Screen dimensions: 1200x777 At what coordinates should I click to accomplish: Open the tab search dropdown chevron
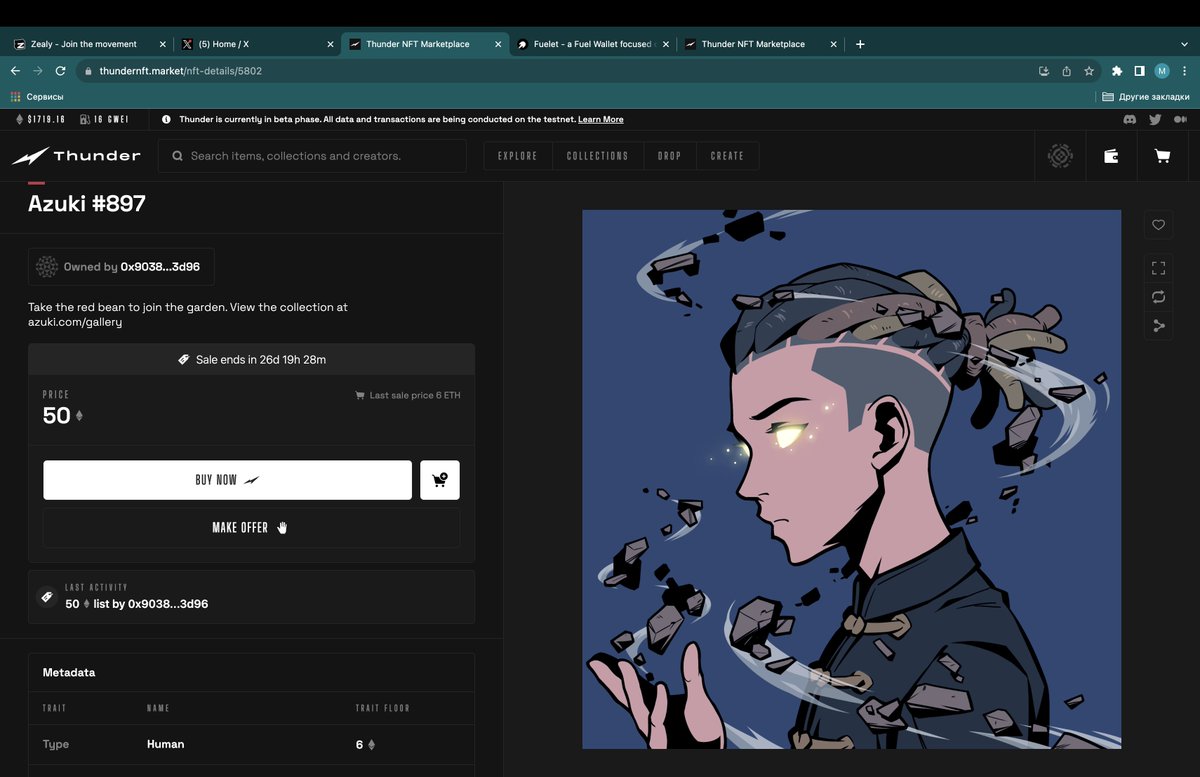pos(1185,44)
